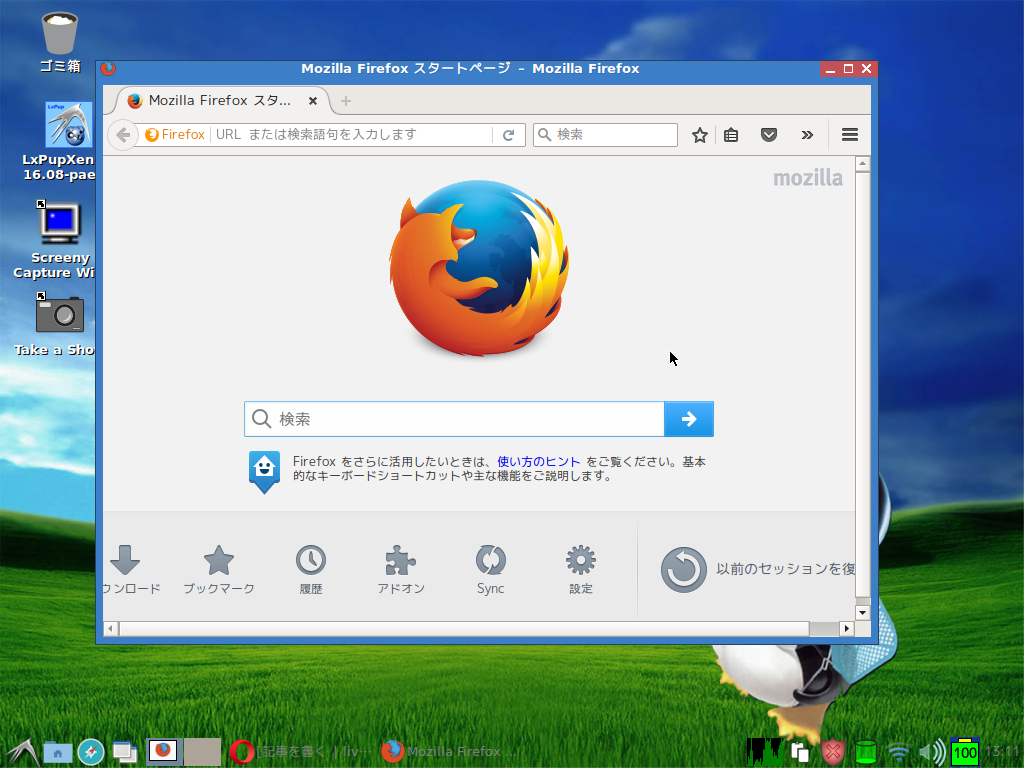The width and height of the screenshot is (1024, 768).
Task: Go back with the back arrow button
Action: [x=122, y=135]
